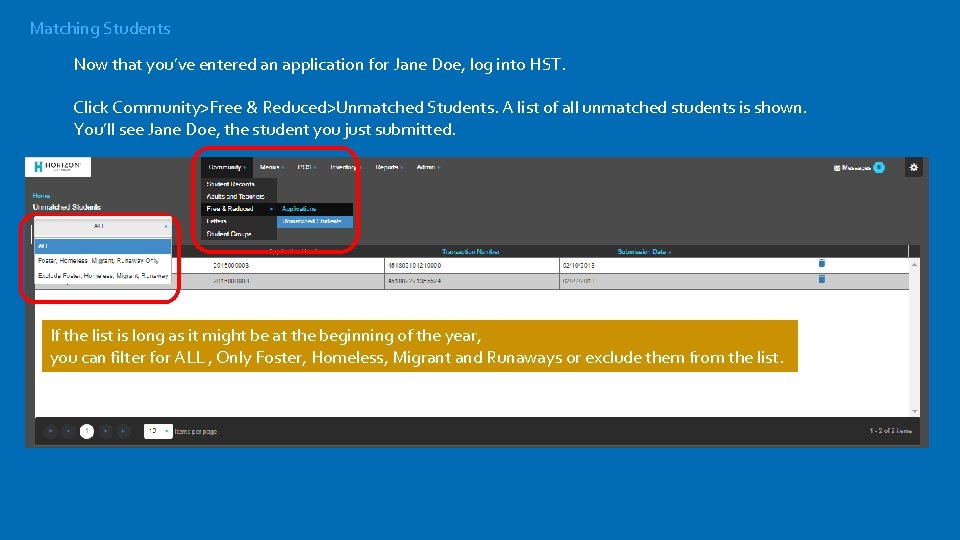The height and width of the screenshot is (540, 960).
Task: Click transaction number in first row
Action: click(414, 266)
